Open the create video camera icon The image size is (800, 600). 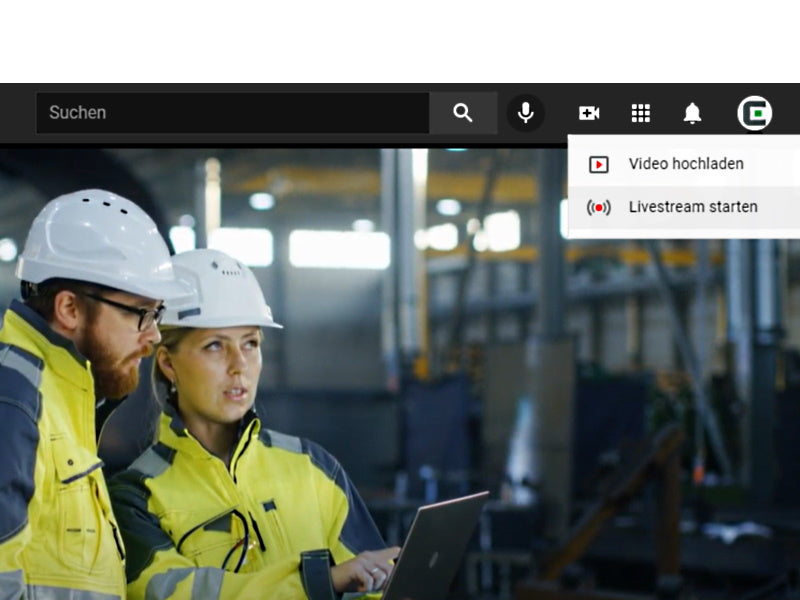(589, 113)
